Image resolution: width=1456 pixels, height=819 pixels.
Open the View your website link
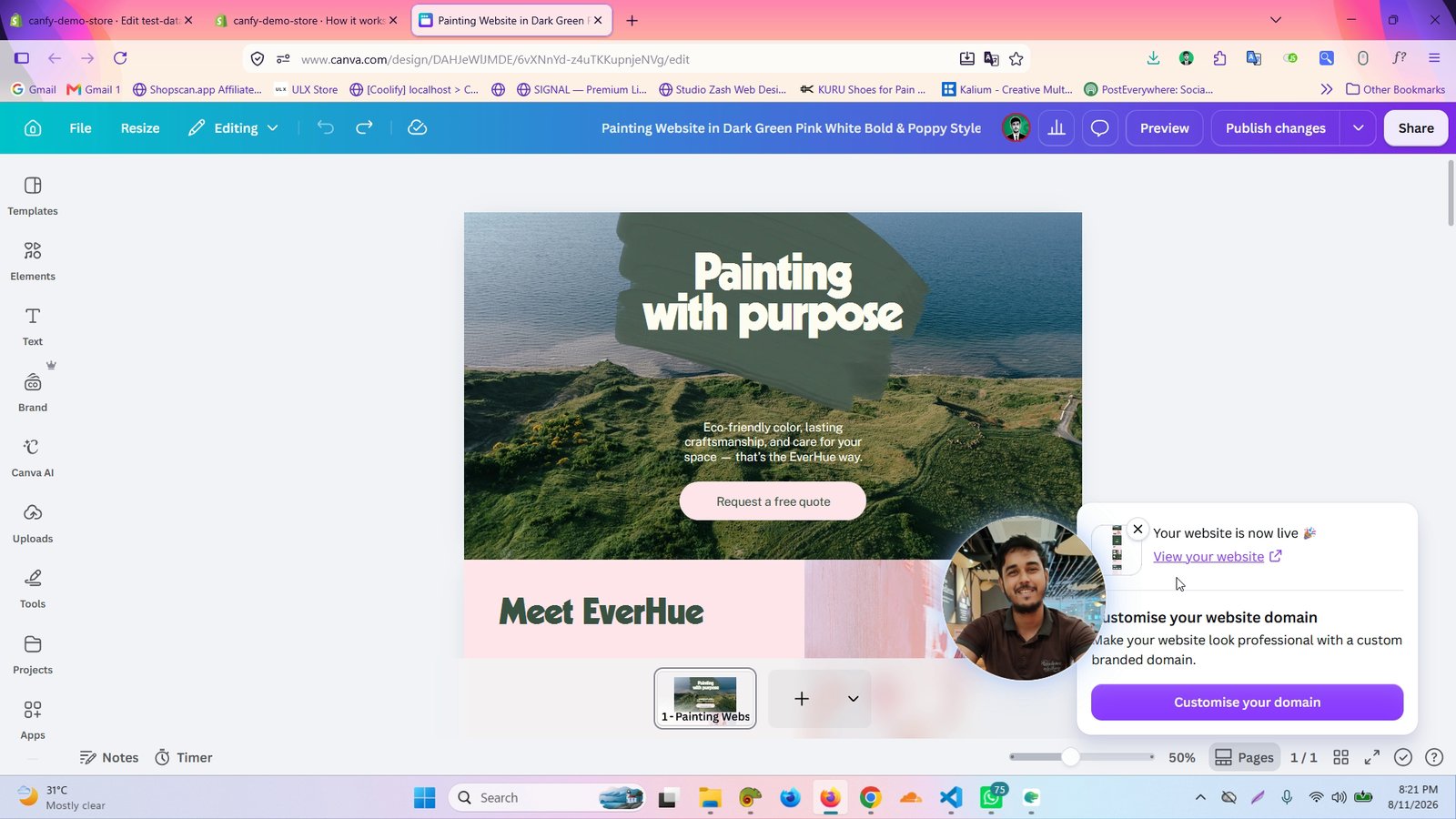click(x=1218, y=556)
